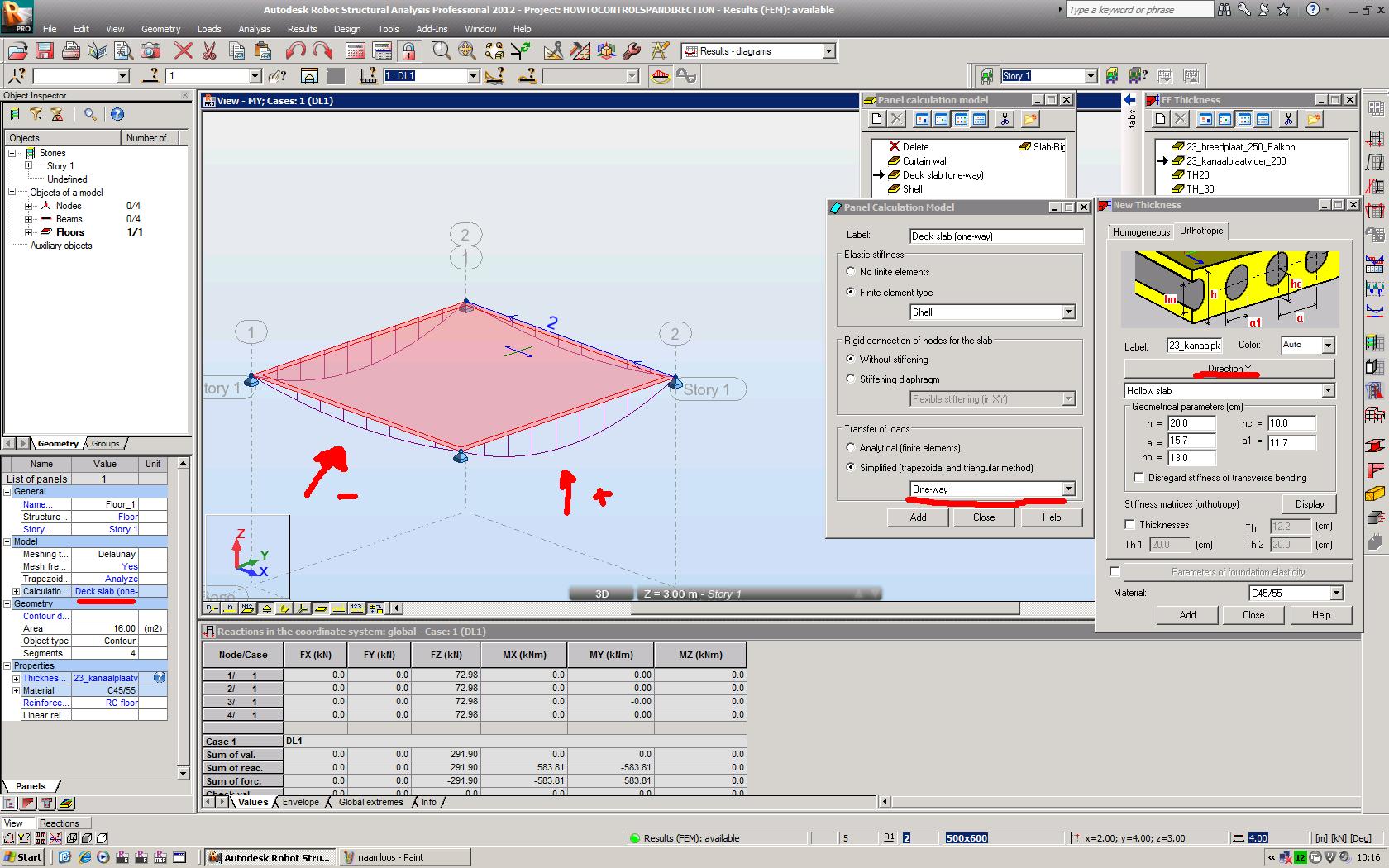1389x868 pixels.
Task: Click the red X Delete icon in the toolbar
Action: [183, 51]
